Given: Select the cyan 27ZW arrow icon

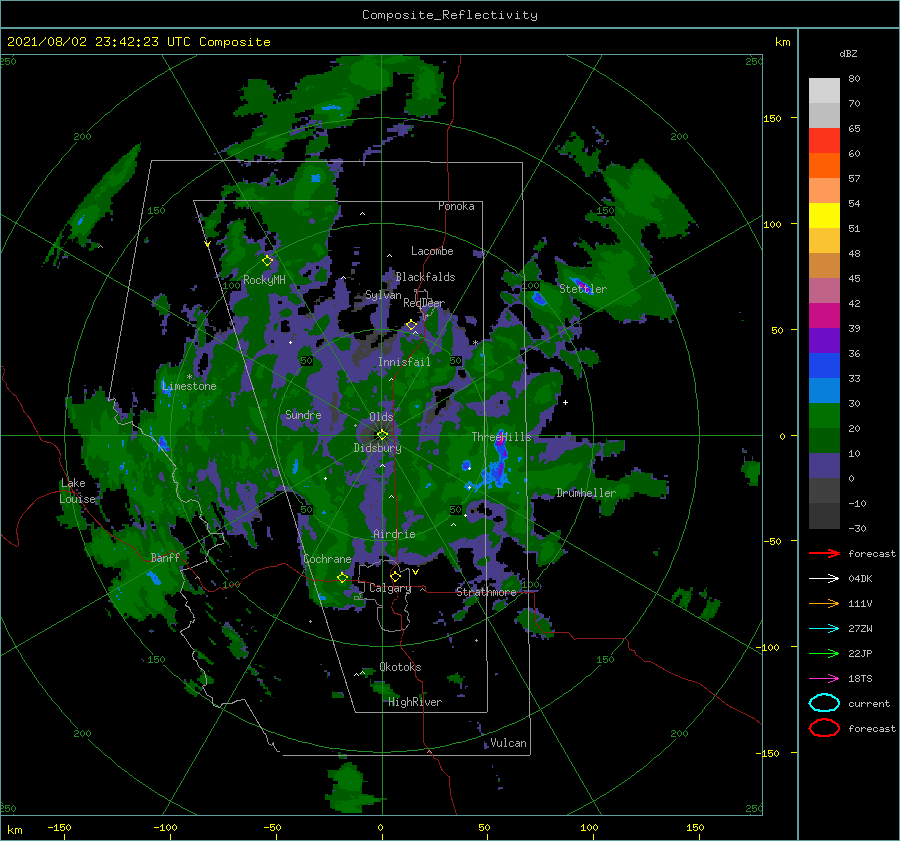Looking at the screenshot, I should click(x=824, y=629).
